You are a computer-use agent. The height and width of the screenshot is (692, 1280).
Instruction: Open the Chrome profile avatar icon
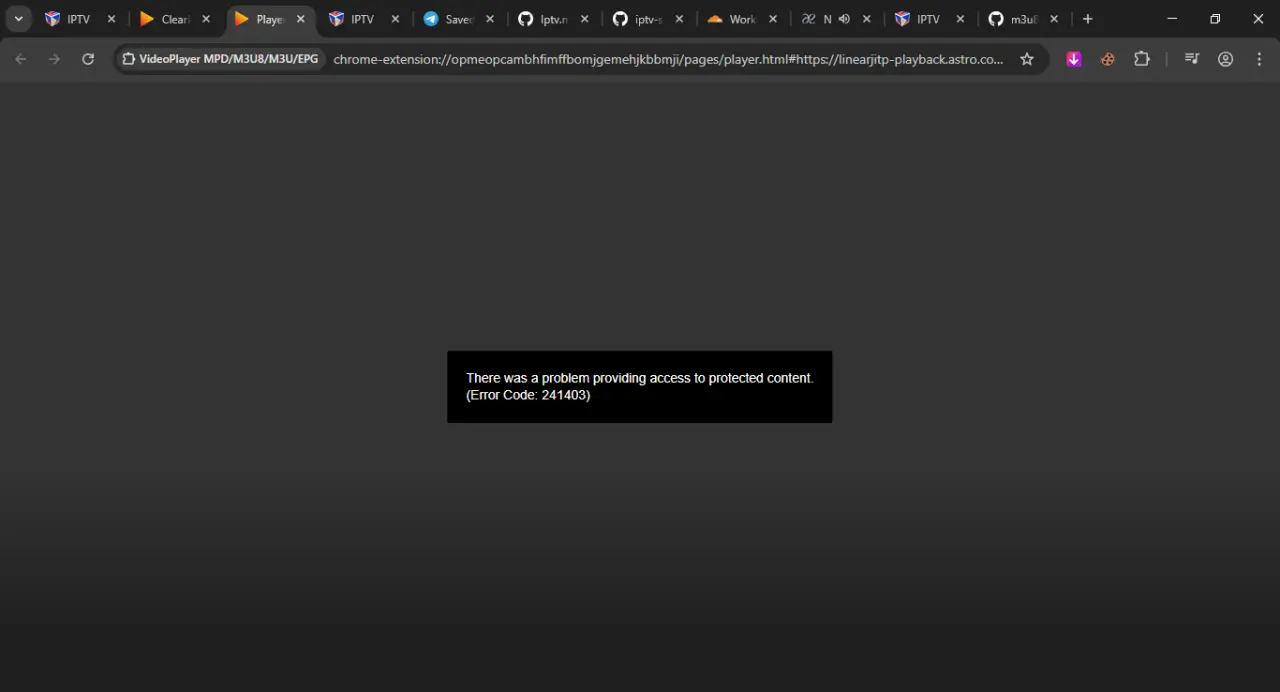[1226, 59]
